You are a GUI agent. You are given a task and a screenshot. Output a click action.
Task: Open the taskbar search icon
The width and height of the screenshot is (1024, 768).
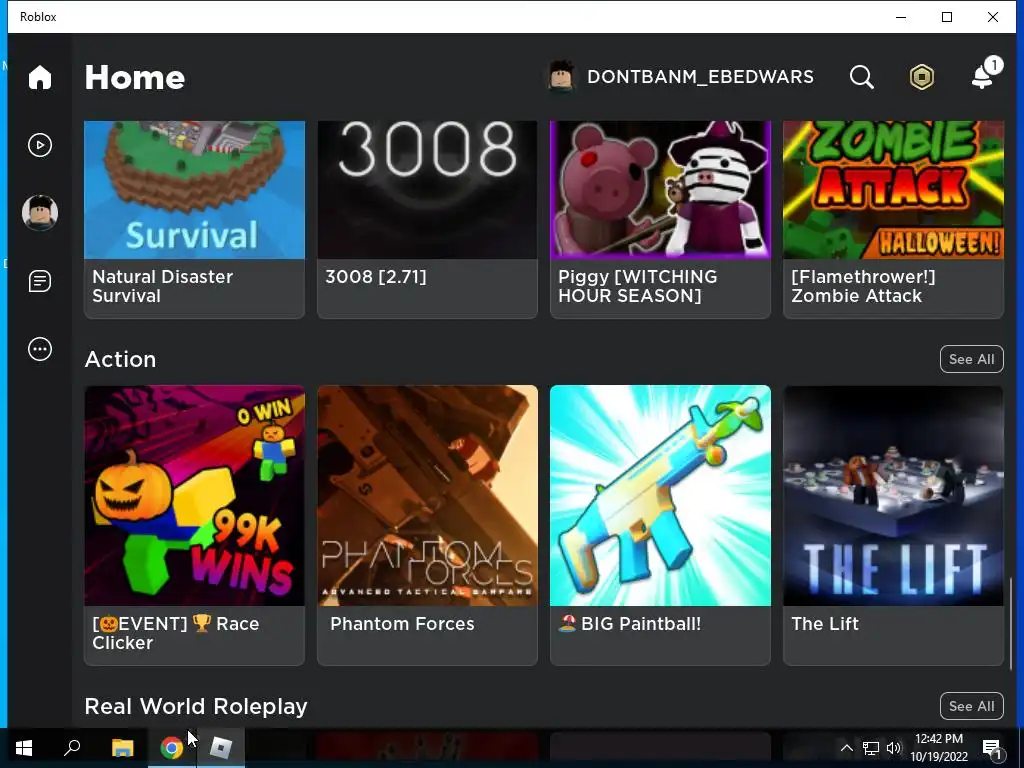coord(72,748)
